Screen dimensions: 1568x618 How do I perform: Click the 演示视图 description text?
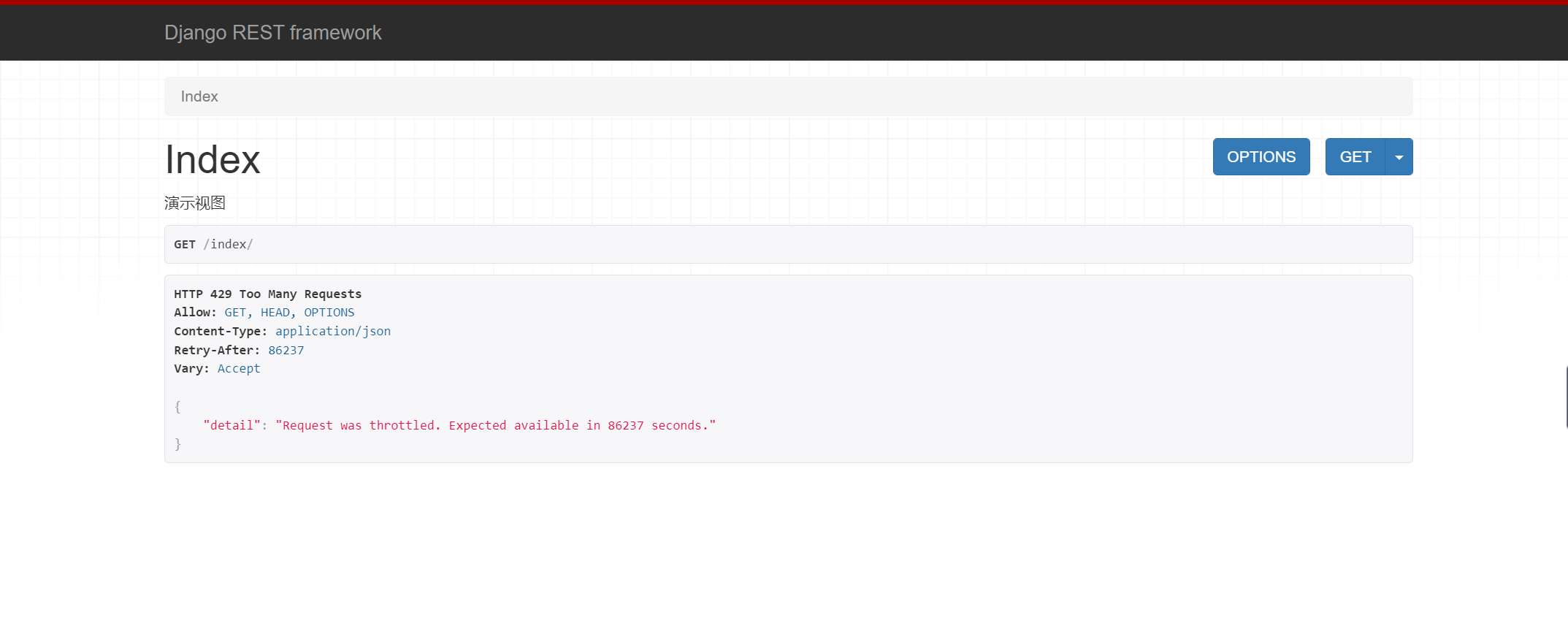[195, 203]
